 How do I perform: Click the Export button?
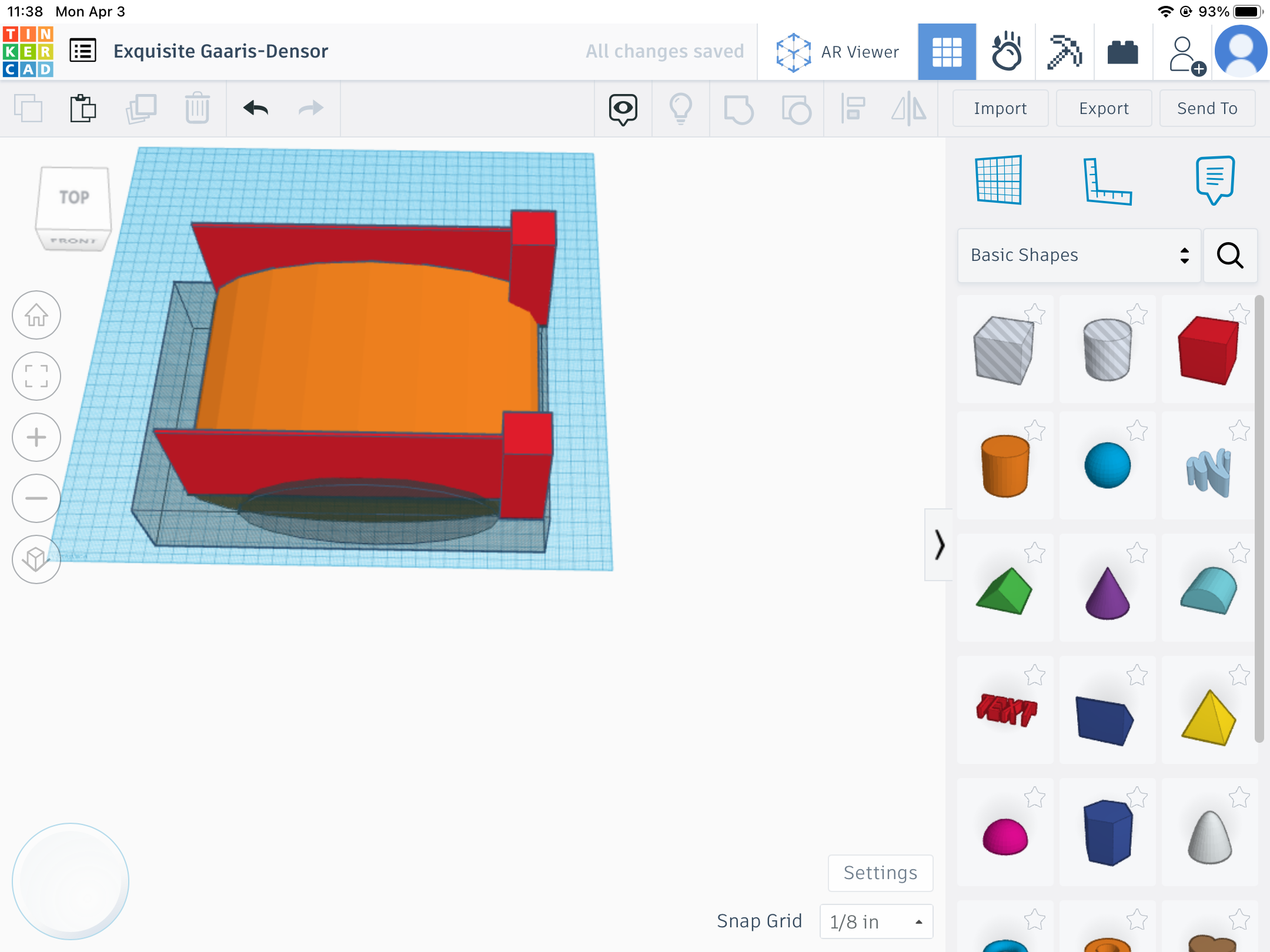click(1104, 109)
